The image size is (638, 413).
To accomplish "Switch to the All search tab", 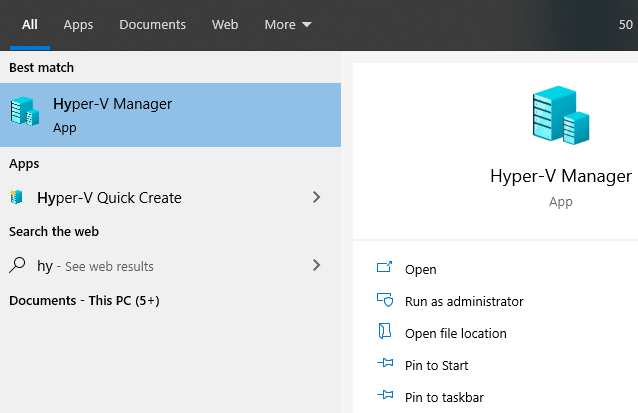I will point(30,25).
